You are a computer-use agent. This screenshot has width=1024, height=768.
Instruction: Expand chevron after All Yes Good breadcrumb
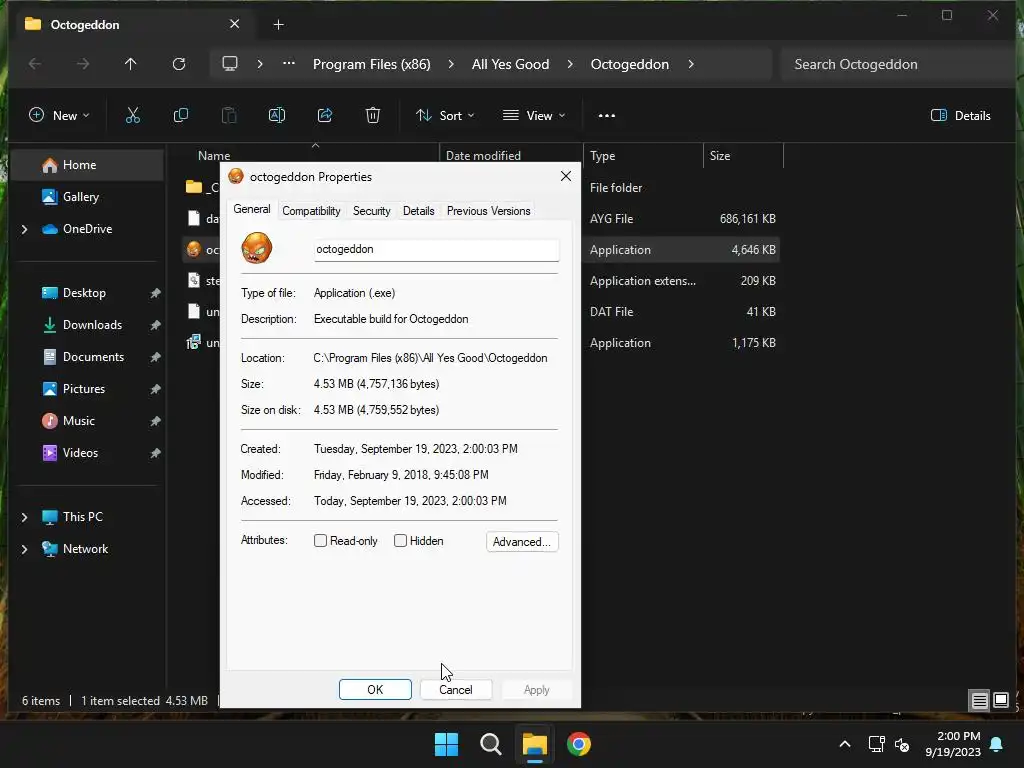click(x=570, y=64)
